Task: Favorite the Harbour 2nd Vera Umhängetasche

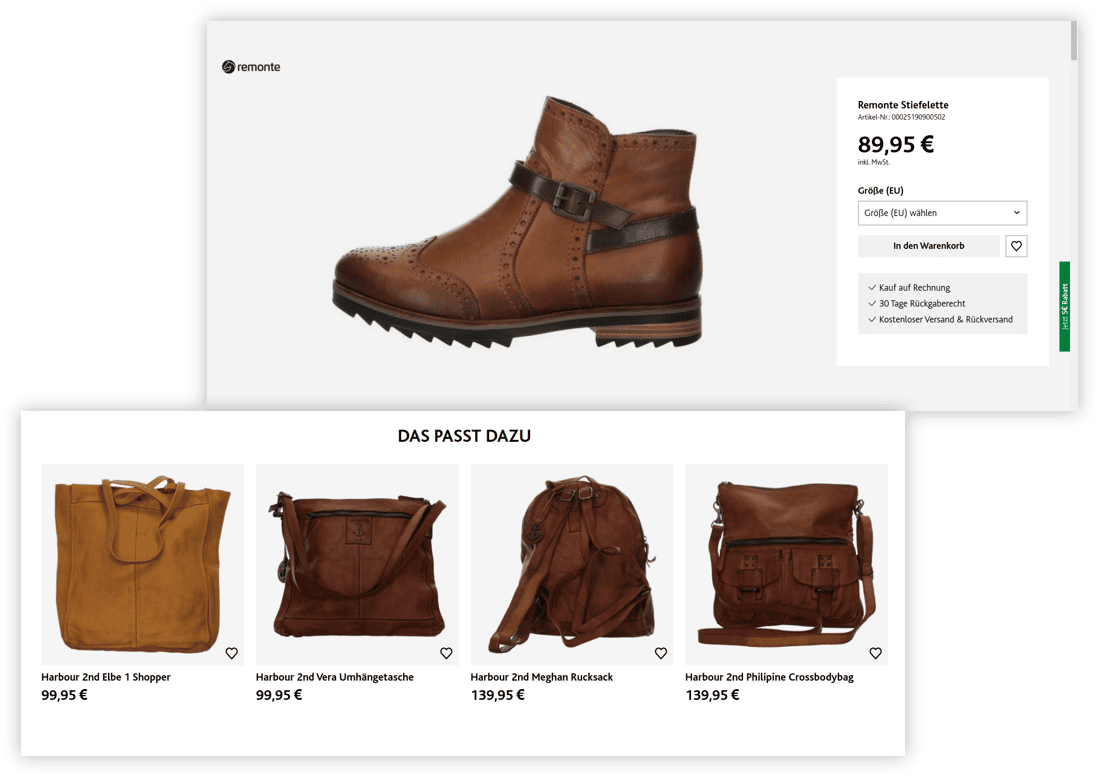Action: coord(446,653)
